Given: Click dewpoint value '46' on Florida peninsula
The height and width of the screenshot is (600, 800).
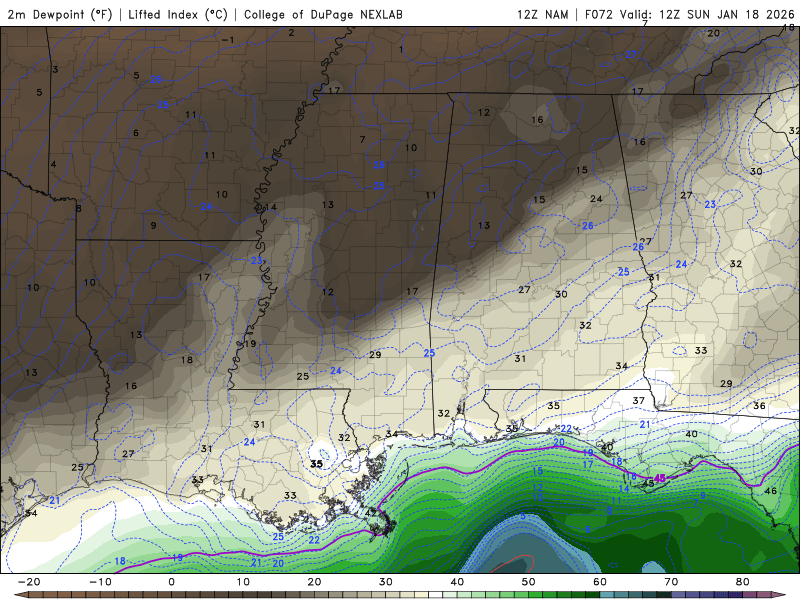Looking at the screenshot, I should click(x=770, y=491).
